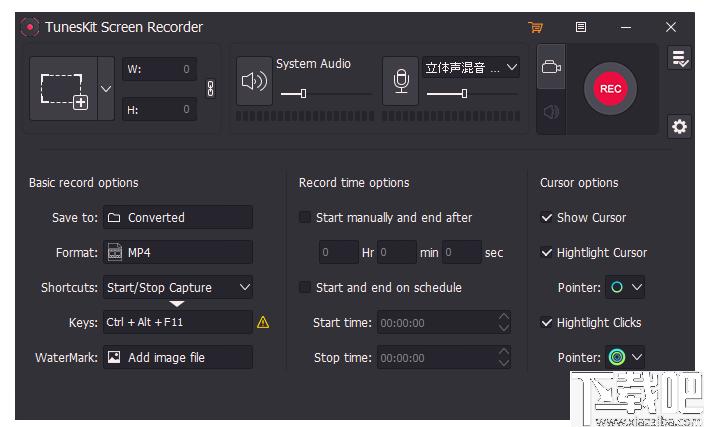Decrease Stop time with down stepper arrow
The width and height of the screenshot is (706, 427).
[504, 363]
